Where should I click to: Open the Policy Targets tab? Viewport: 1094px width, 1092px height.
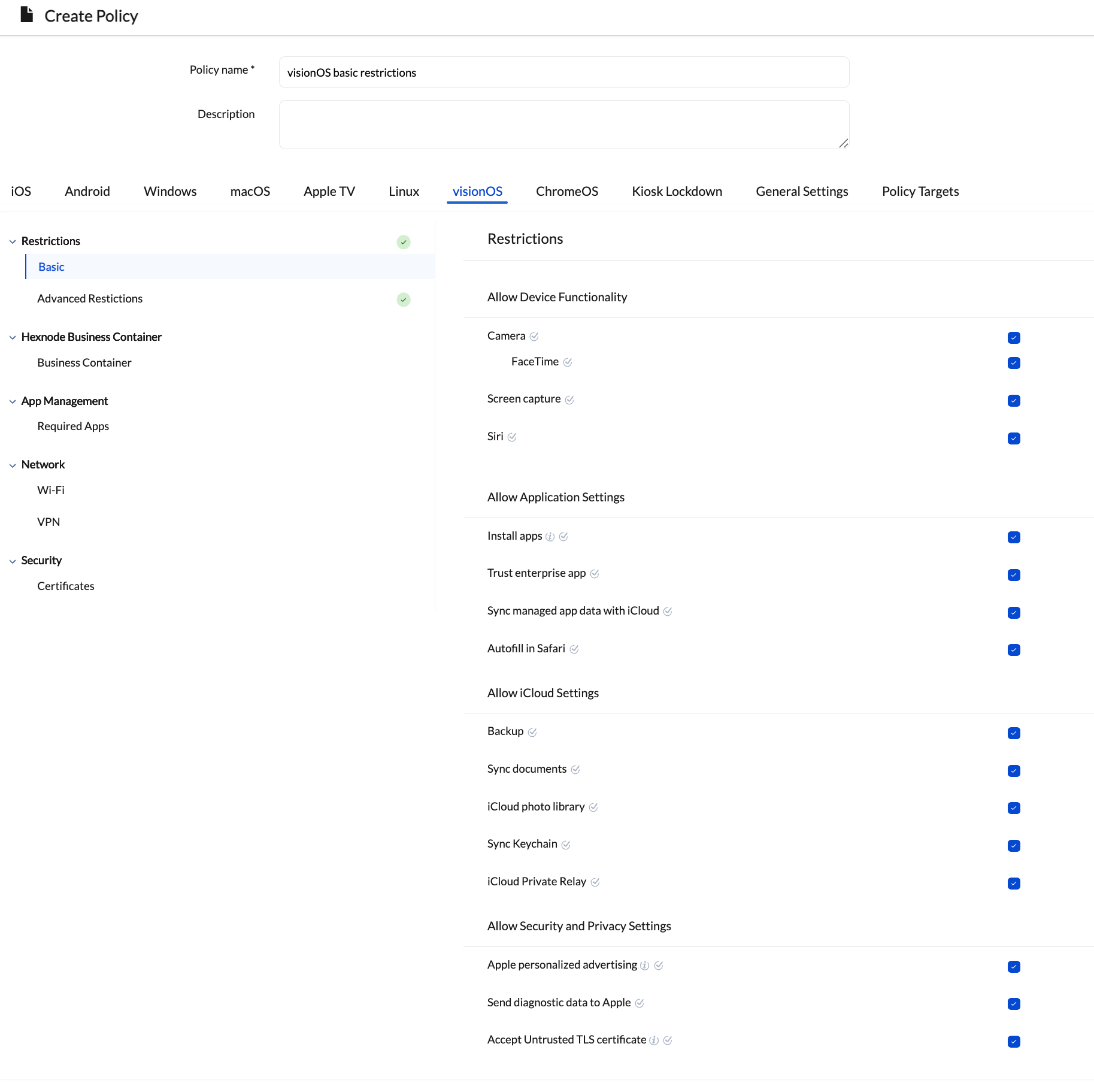(920, 191)
